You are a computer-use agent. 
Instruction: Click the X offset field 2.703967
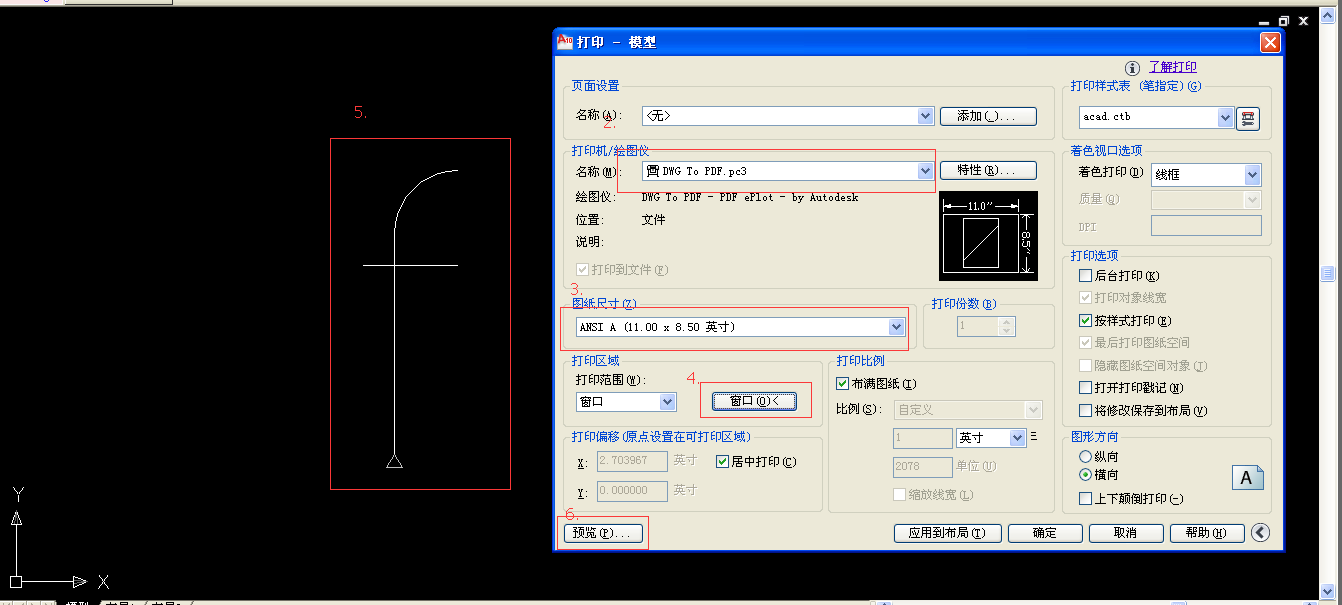632,462
